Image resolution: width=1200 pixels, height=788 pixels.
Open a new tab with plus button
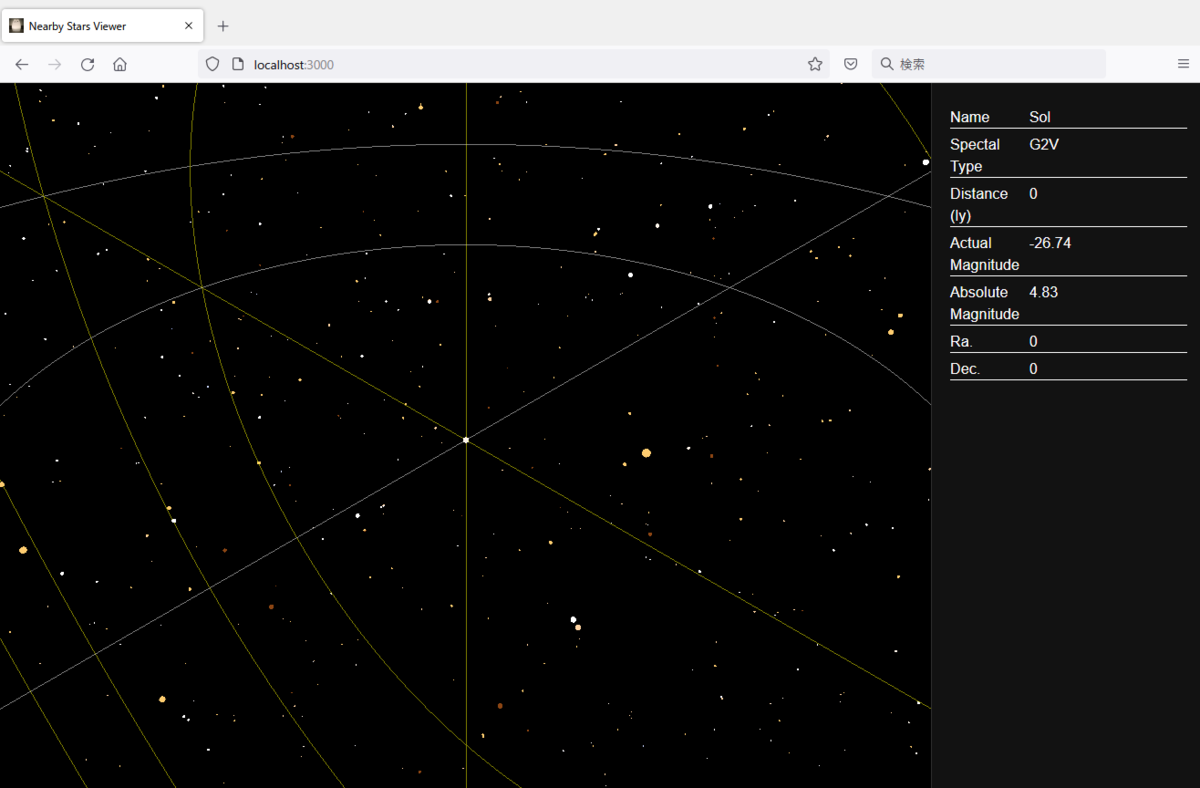click(223, 26)
